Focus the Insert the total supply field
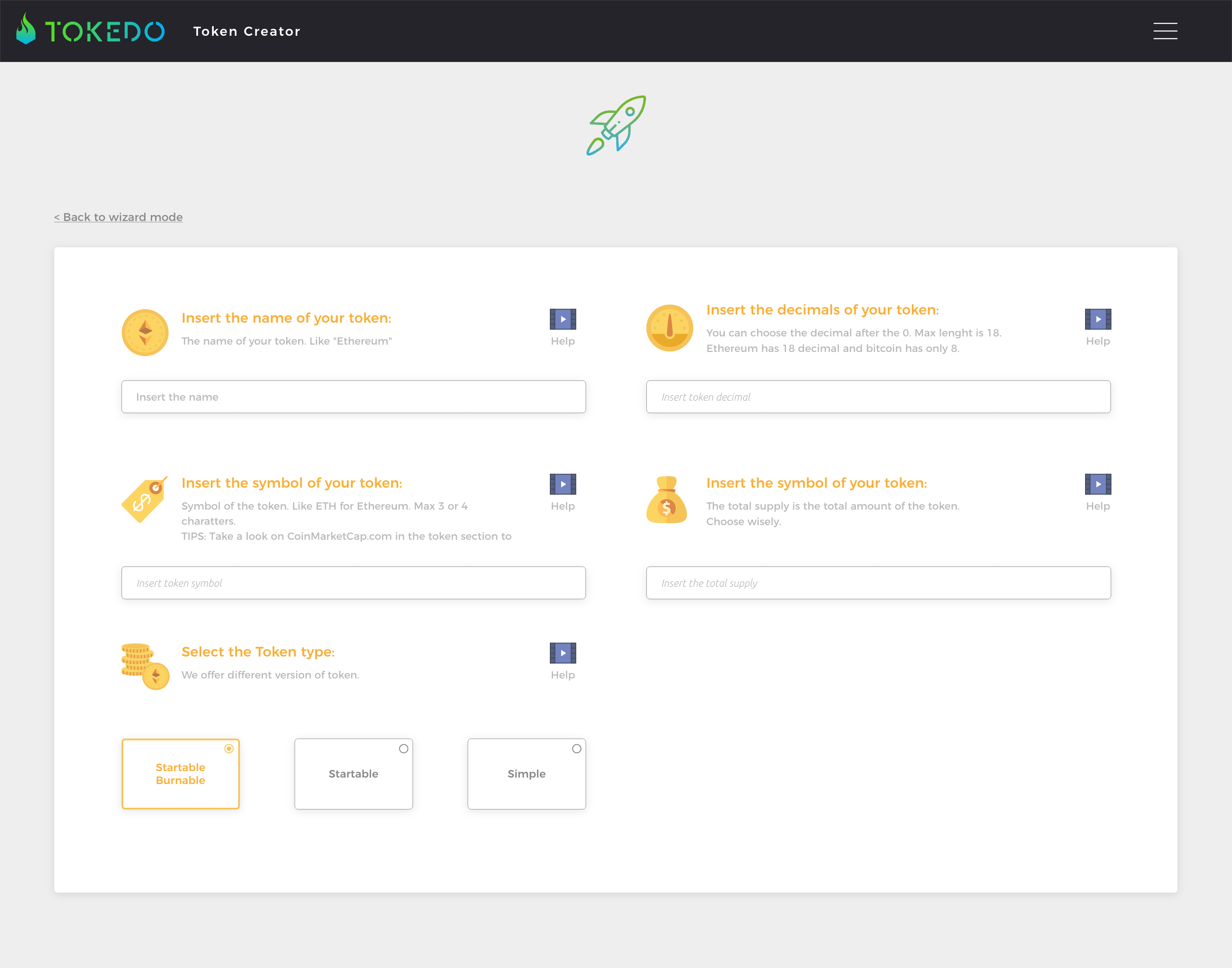The height and width of the screenshot is (968, 1232). coord(878,582)
